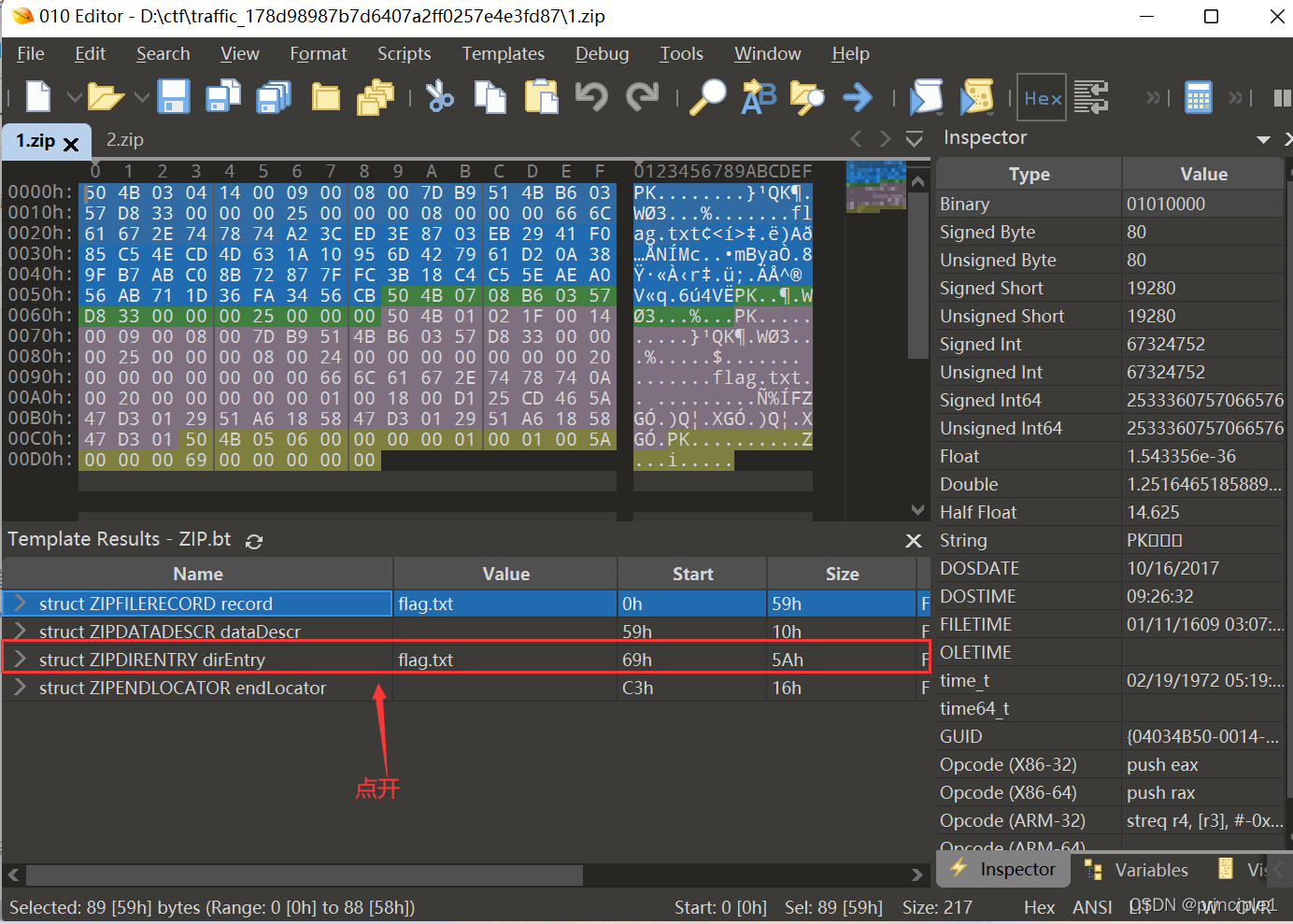Expand struct ZIPENDLOCATOR endLocator row

click(x=21, y=688)
